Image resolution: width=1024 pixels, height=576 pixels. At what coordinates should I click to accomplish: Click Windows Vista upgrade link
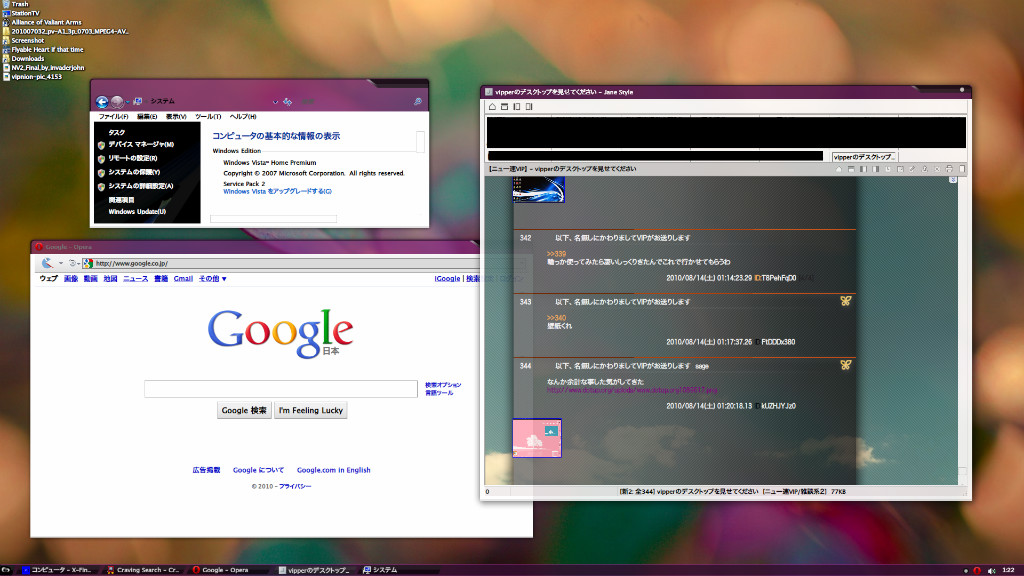[x=278, y=191]
